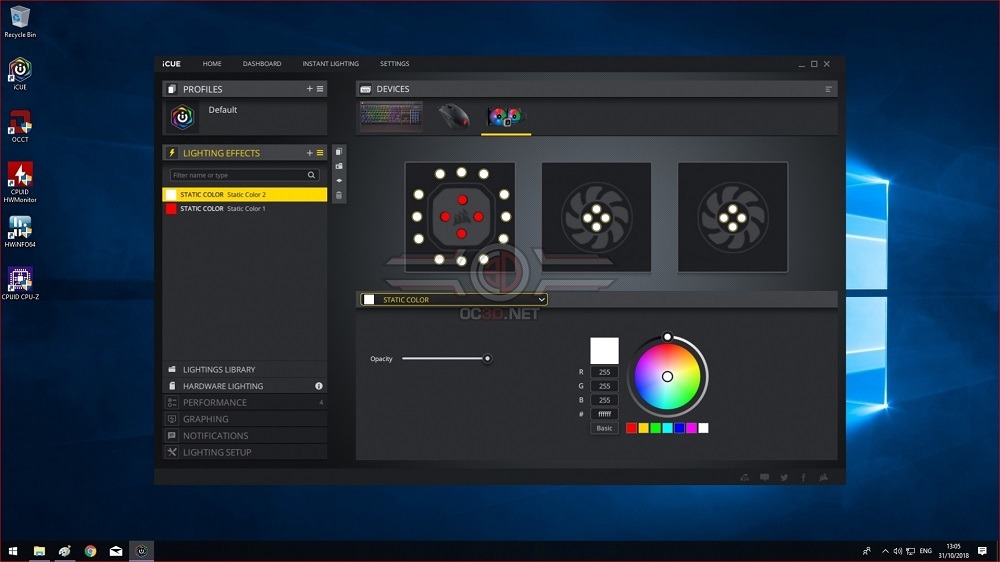Click the G value field
Viewport: 1000px width, 562px height.
604,386
